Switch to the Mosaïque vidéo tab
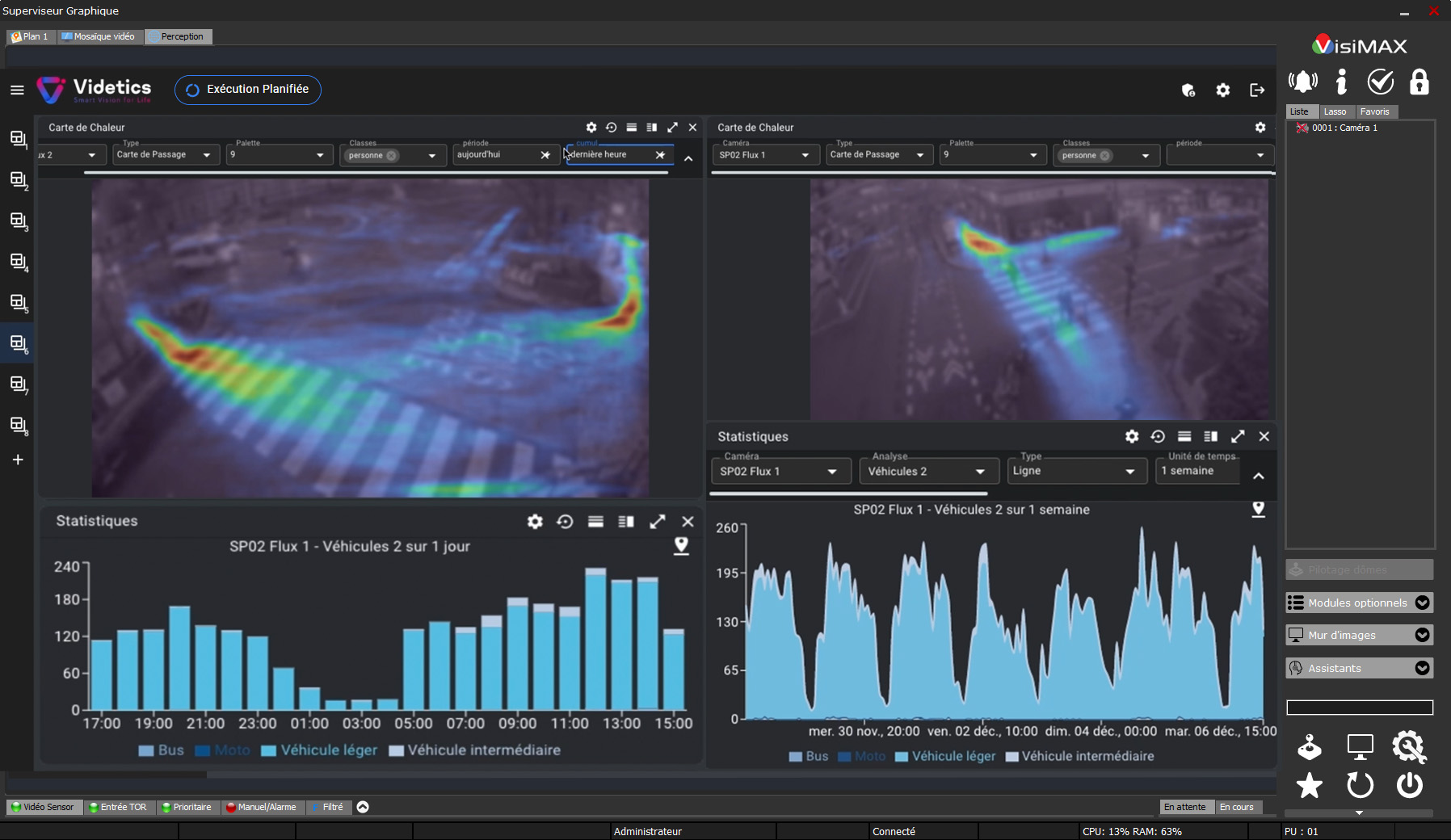 click(x=99, y=36)
